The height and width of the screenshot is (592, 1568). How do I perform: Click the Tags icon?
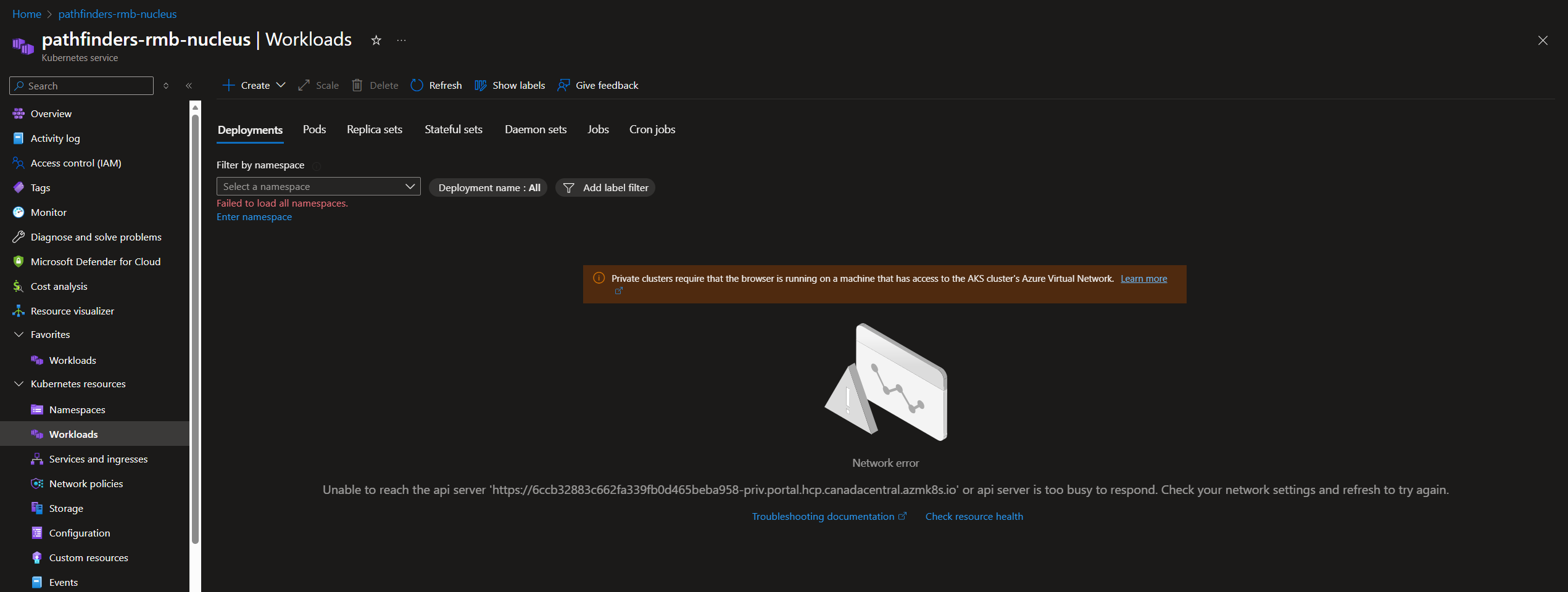(x=19, y=187)
